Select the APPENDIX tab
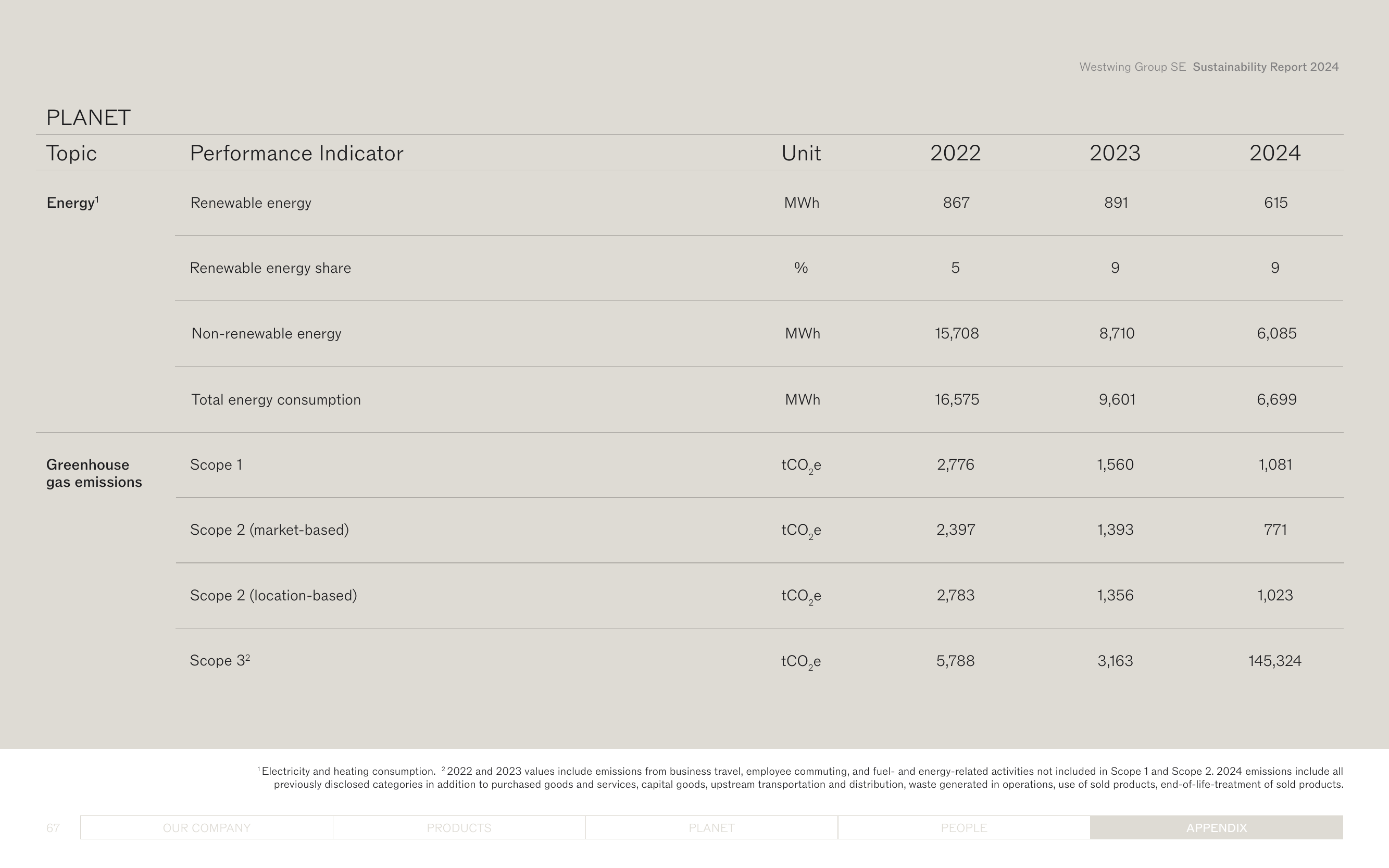Screen dimensions: 1389x868 point(1217,827)
